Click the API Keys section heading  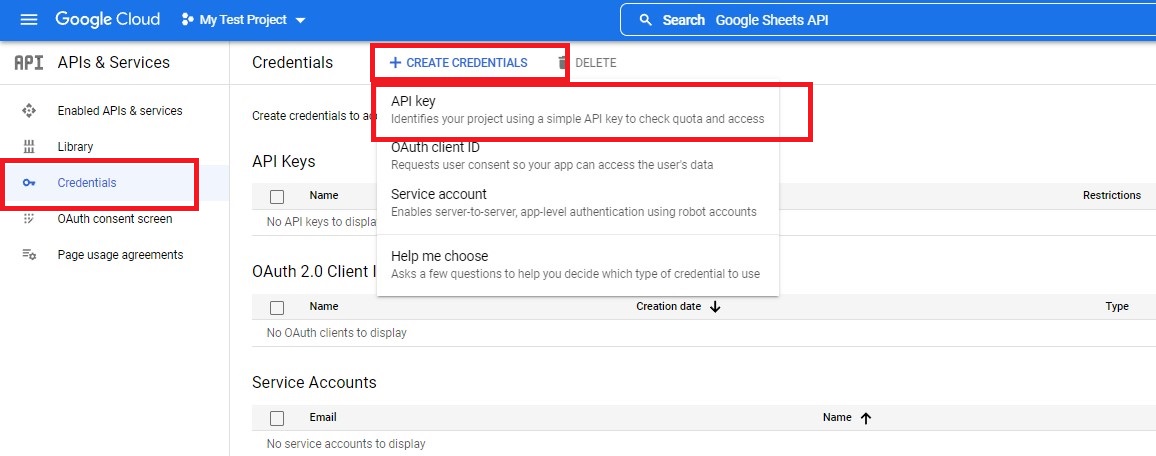(x=284, y=161)
